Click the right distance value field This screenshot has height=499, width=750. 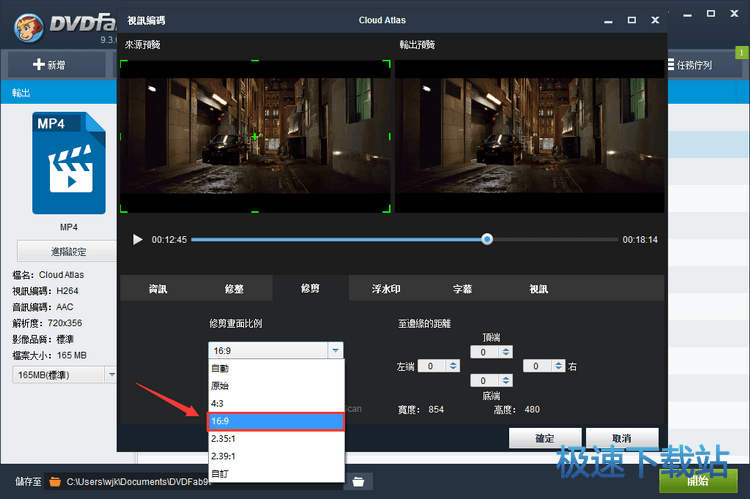538,366
